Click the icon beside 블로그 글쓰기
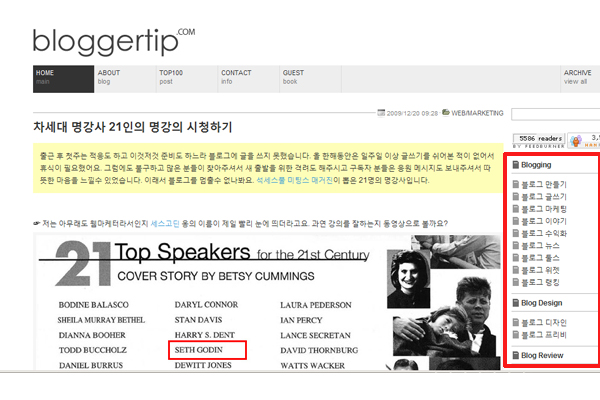Viewport: 600px width, 400px height. 516,196
